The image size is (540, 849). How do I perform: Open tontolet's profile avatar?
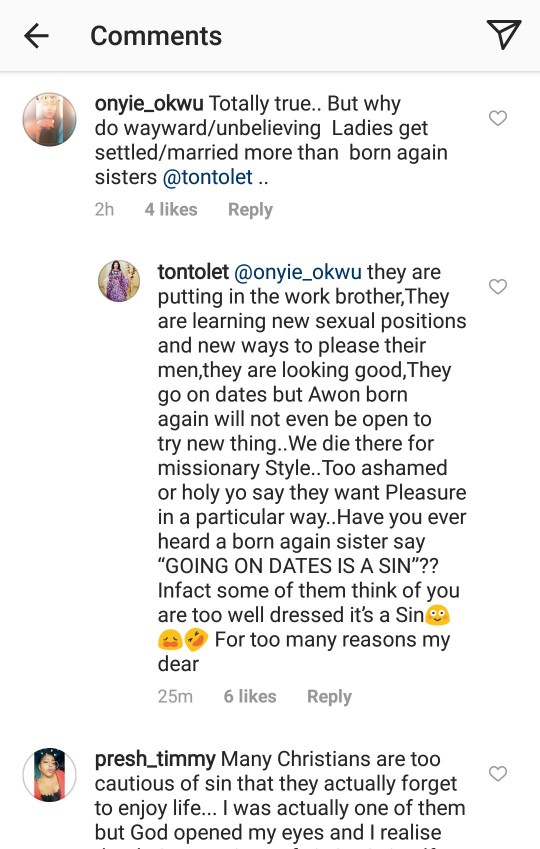coord(119,280)
